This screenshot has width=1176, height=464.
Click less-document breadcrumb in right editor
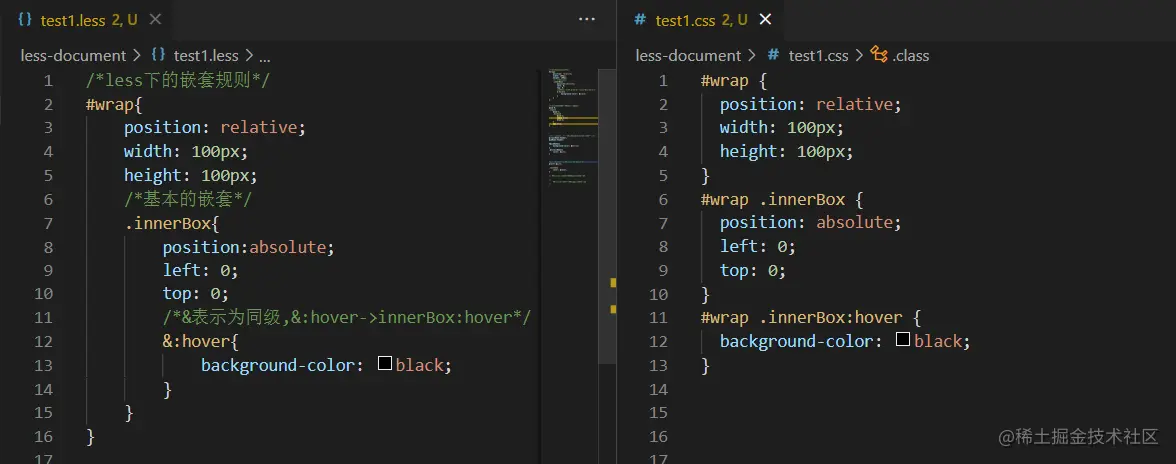[x=688, y=55]
